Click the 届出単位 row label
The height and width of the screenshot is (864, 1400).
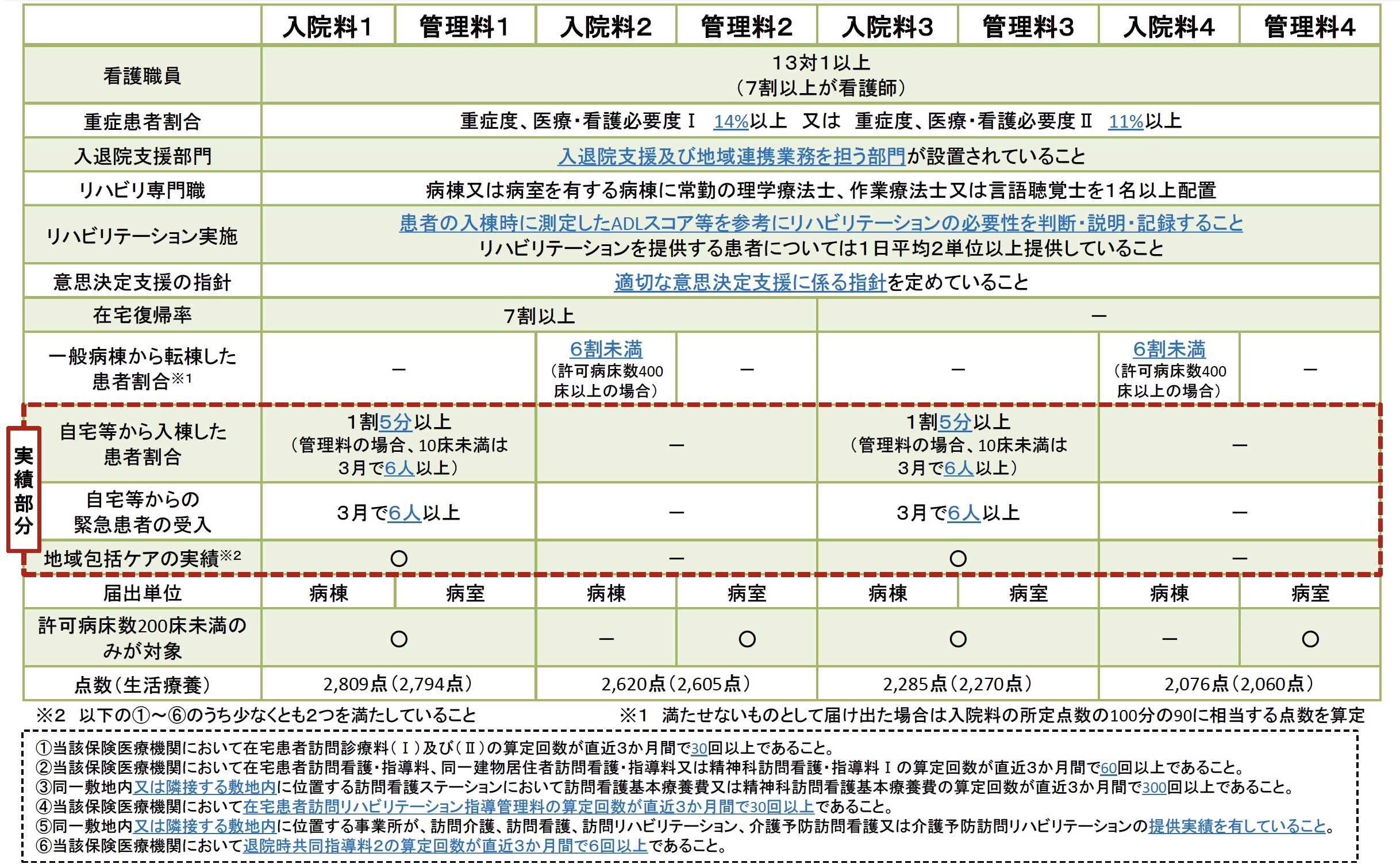142,593
